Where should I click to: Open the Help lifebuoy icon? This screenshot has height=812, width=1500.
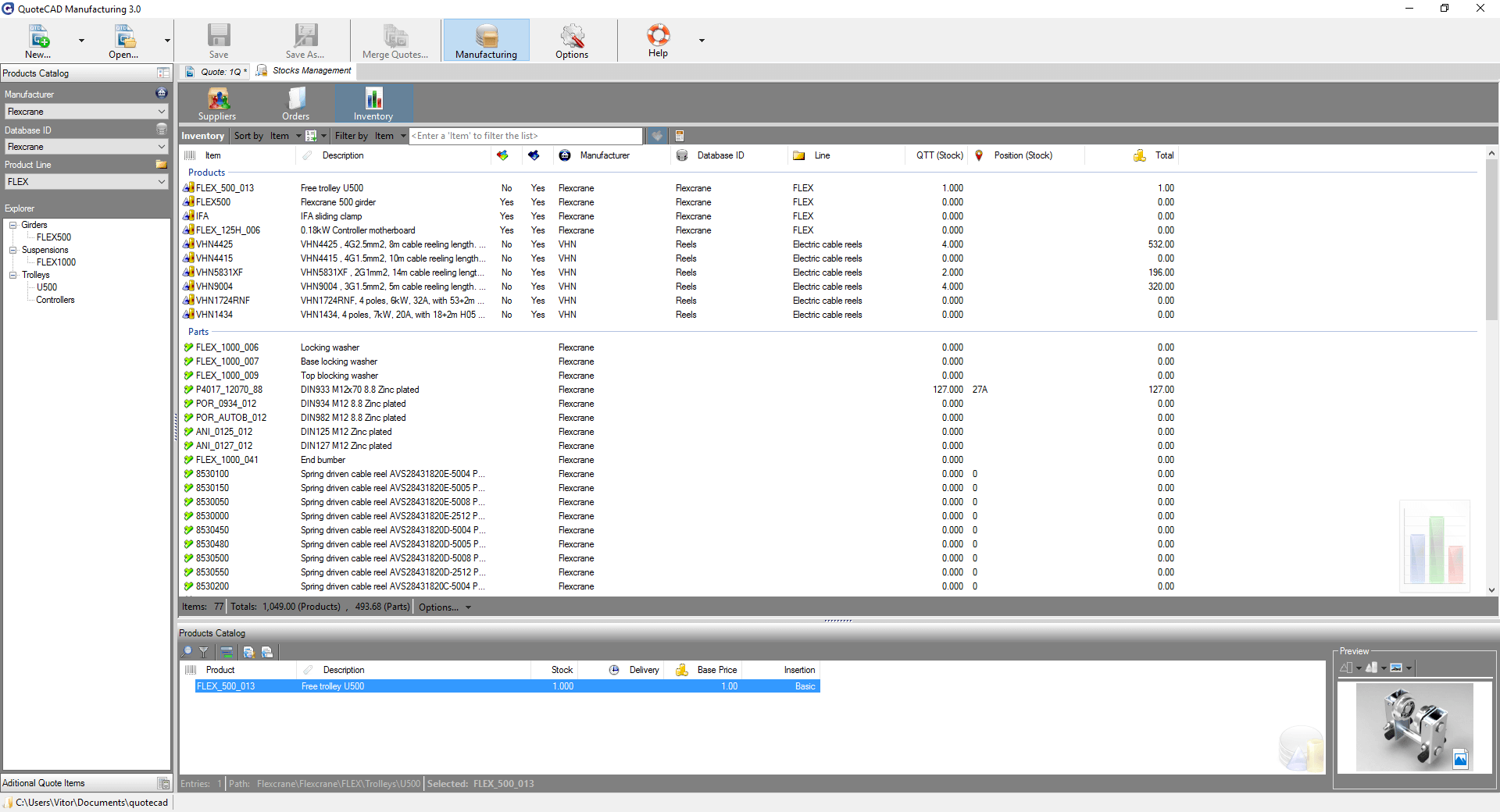(x=658, y=41)
